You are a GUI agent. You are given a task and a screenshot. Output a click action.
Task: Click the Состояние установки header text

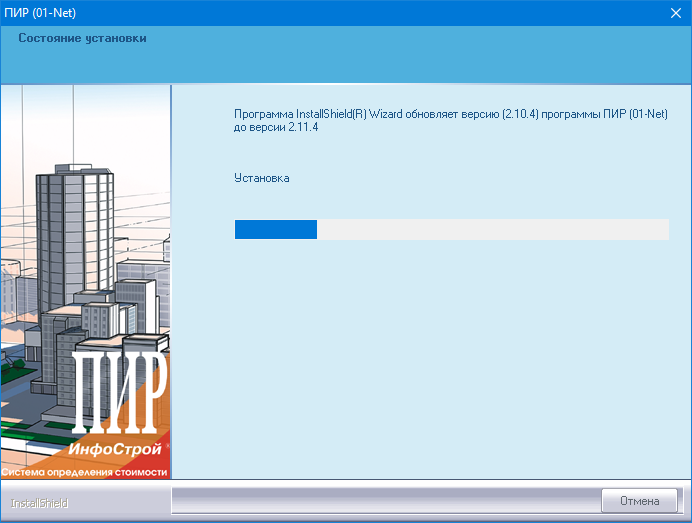(82, 38)
